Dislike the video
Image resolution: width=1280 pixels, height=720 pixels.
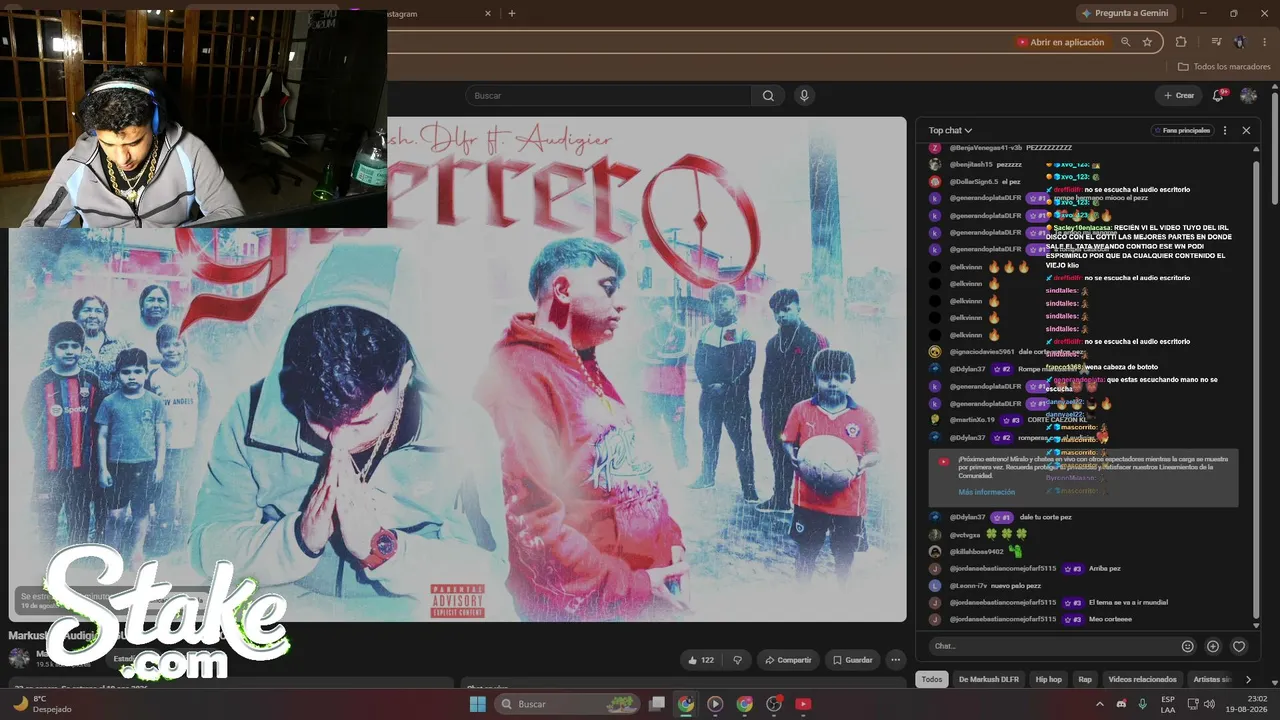pos(738,660)
